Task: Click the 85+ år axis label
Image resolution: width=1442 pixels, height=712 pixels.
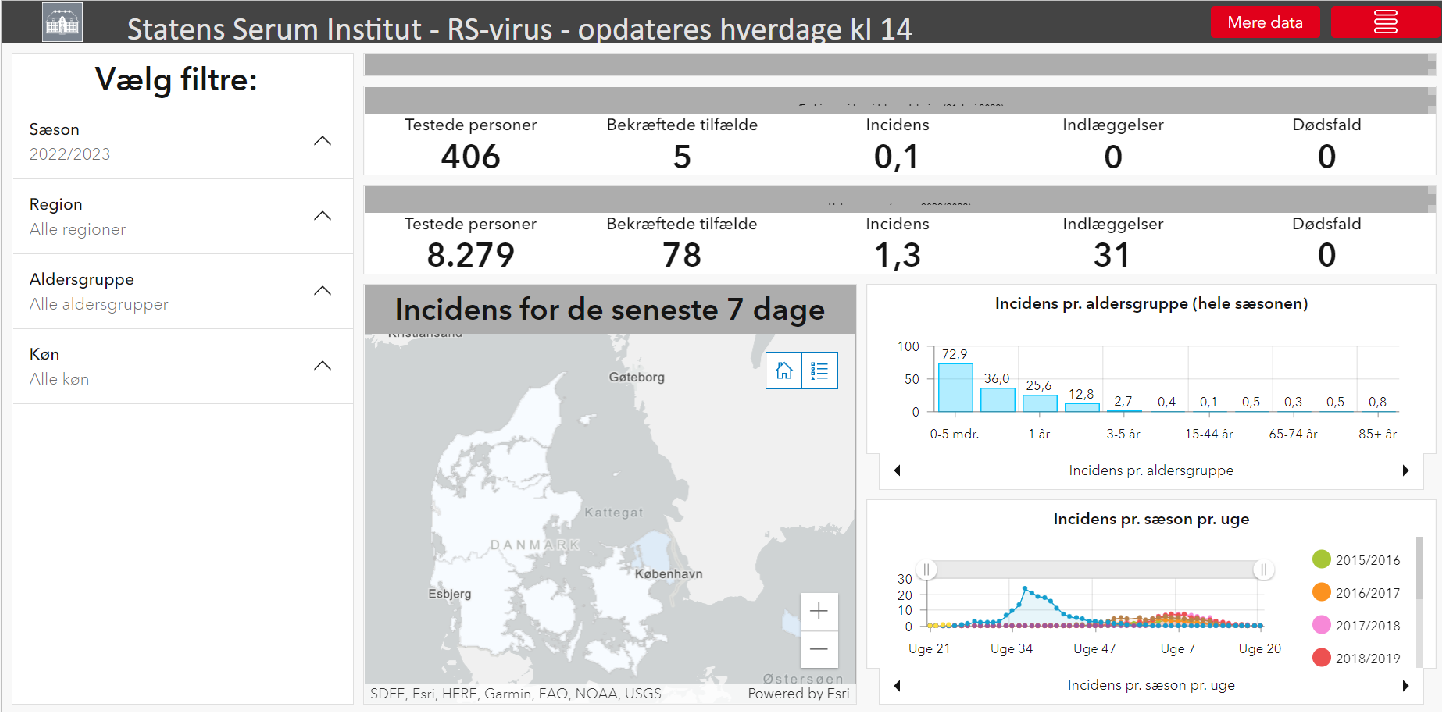Action: coord(1376,434)
